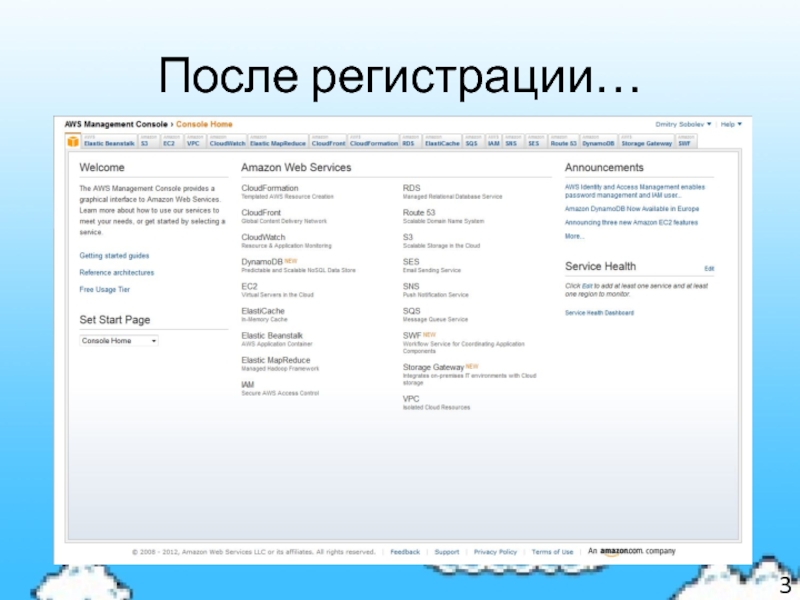Select the Storage Gateway tab

pyautogui.click(x=646, y=141)
